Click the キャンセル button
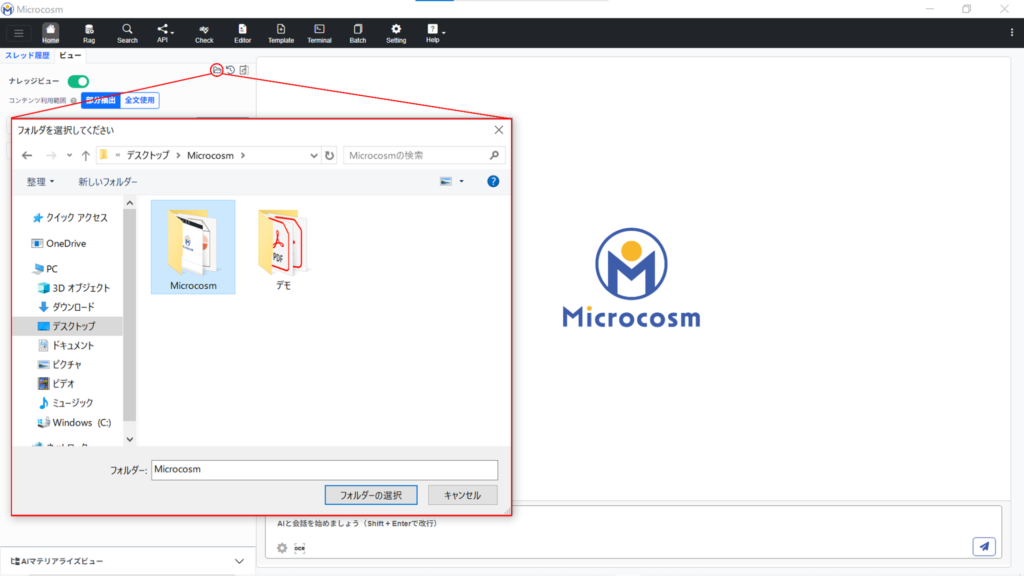This screenshot has height=576, width=1024. click(x=462, y=495)
